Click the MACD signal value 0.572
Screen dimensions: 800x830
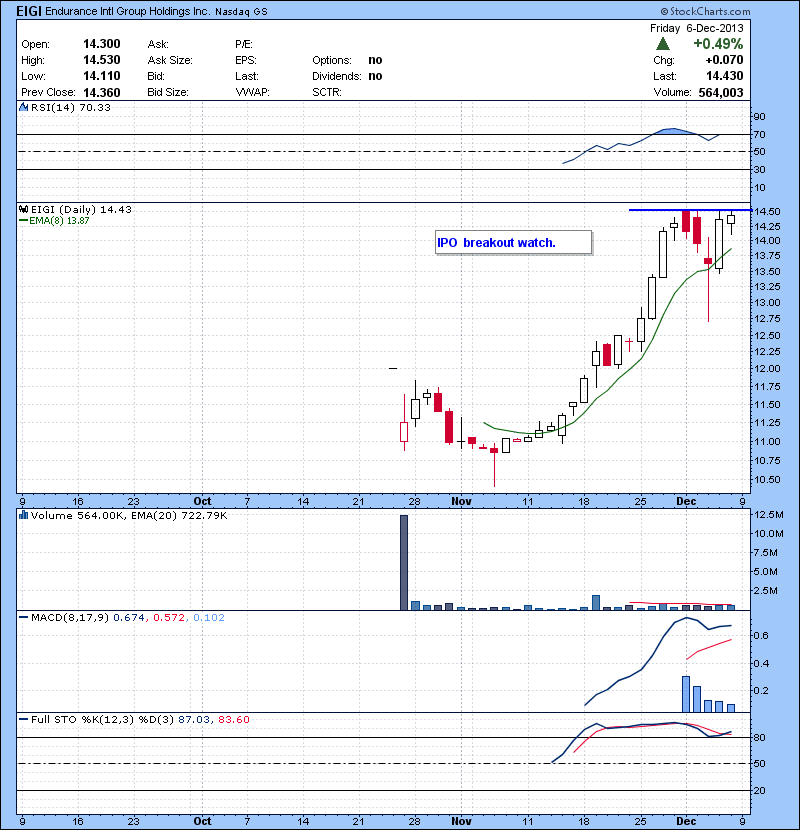169,617
